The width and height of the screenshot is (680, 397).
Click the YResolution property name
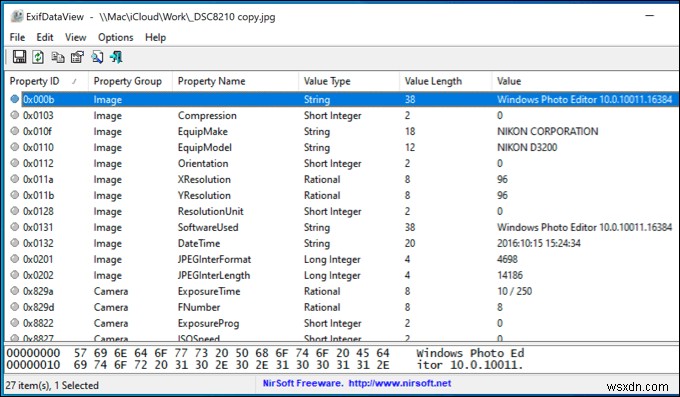point(204,196)
